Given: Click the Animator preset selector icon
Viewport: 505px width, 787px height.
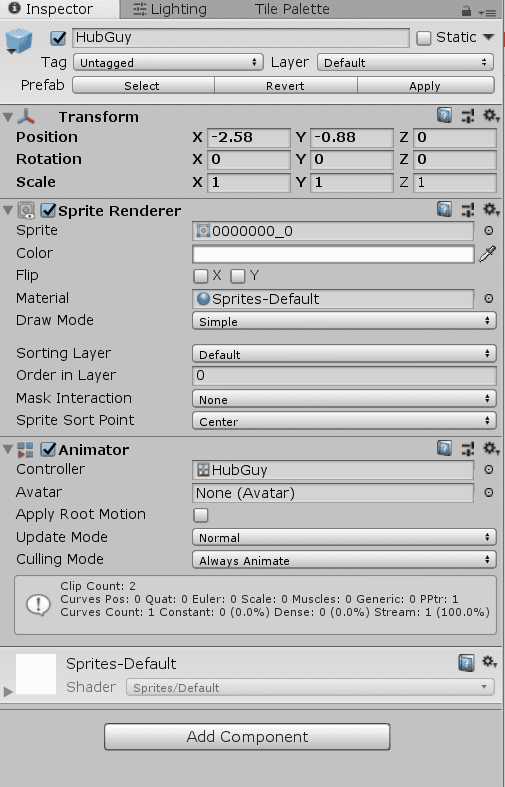Looking at the screenshot, I should point(468,449).
